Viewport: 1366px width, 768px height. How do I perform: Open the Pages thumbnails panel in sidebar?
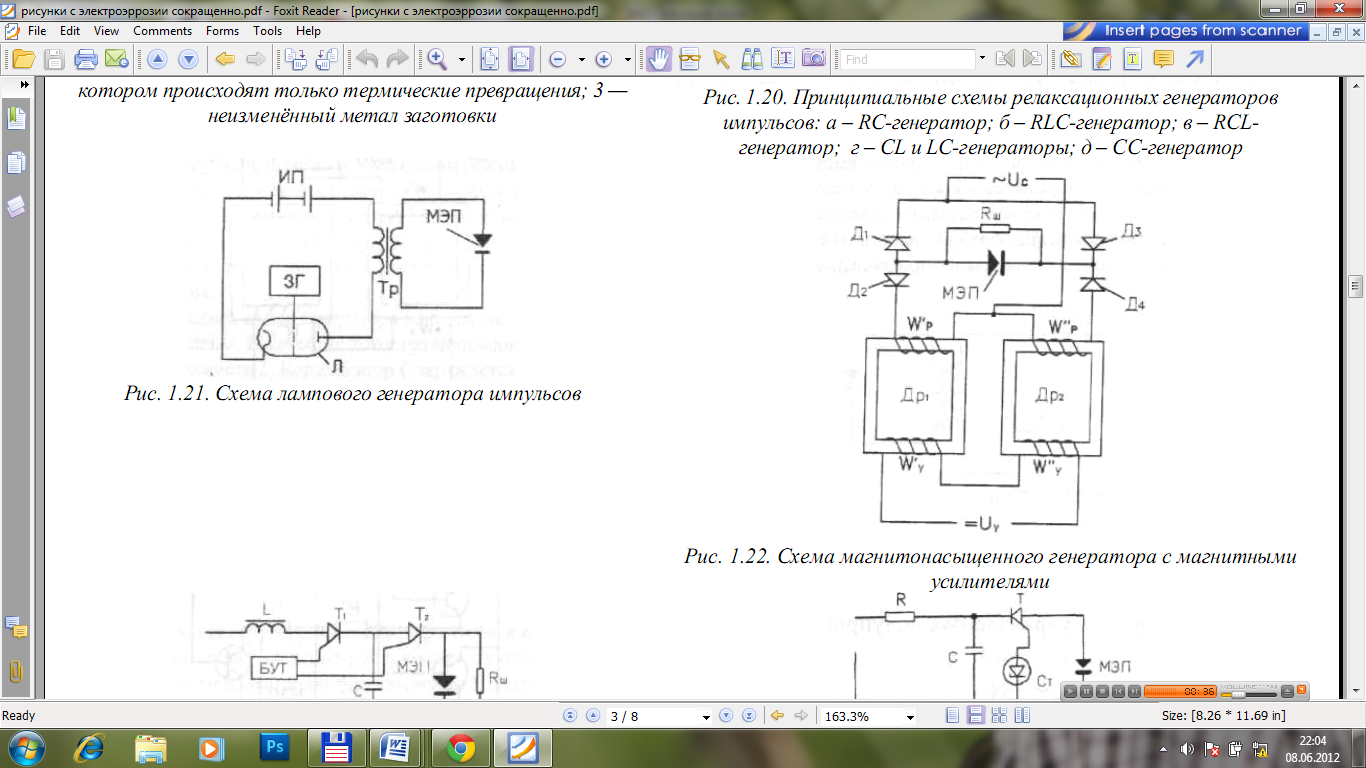coord(15,162)
